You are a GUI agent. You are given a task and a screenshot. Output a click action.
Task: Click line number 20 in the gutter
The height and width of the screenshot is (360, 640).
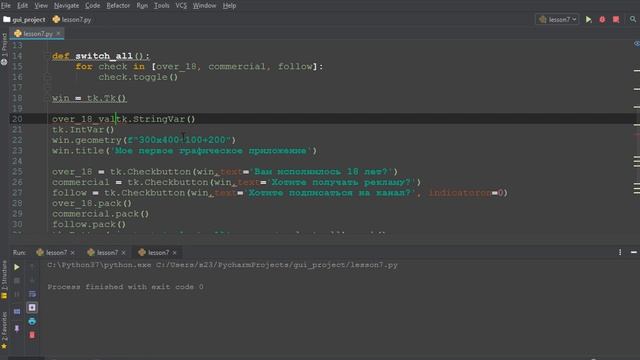tap(17, 119)
